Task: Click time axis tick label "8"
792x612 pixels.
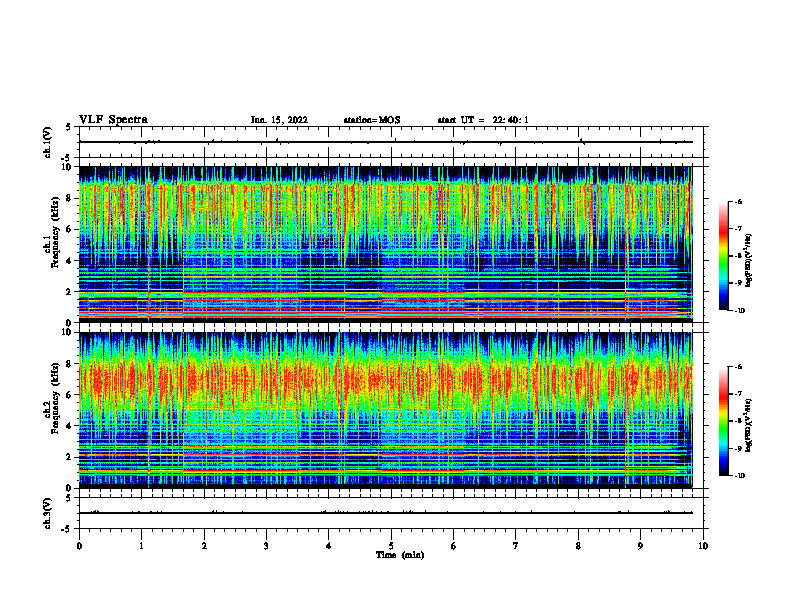Action: [x=578, y=546]
